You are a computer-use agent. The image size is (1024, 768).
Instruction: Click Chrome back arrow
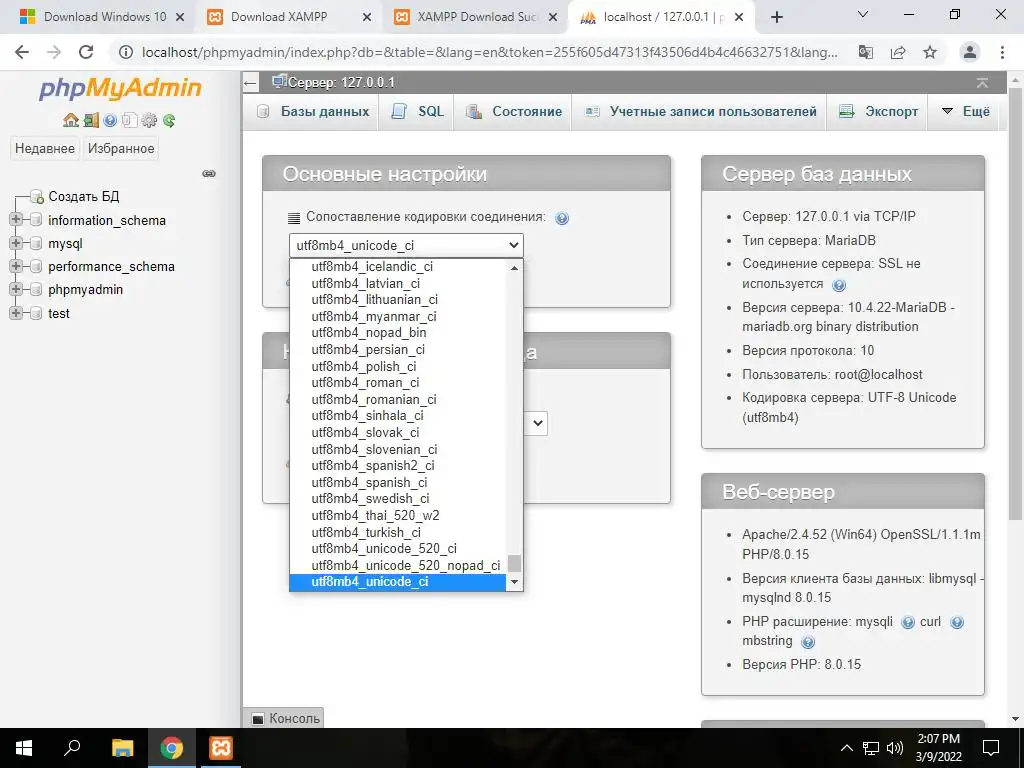pyautogui.click(x=22, y=52)
